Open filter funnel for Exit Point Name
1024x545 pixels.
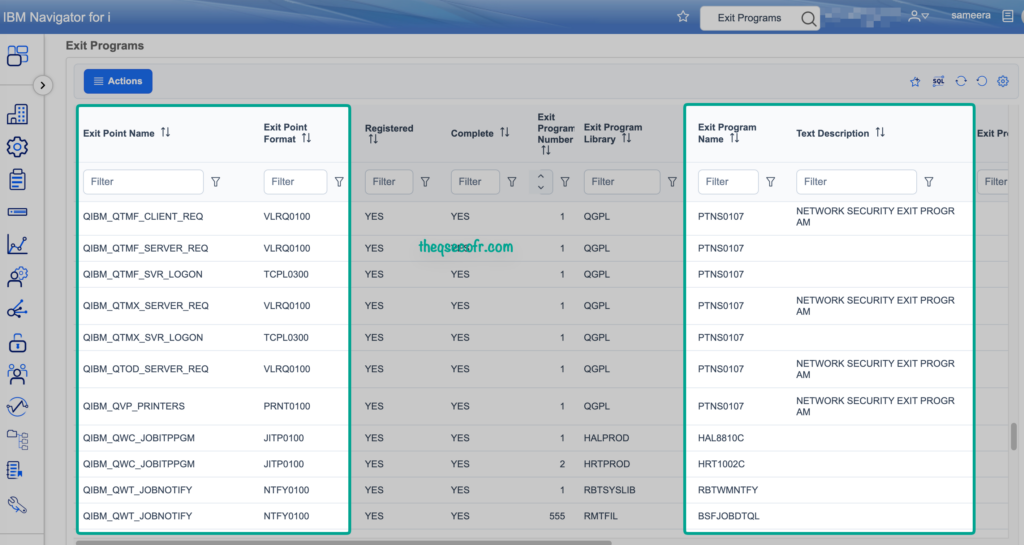tap(216, 182)
